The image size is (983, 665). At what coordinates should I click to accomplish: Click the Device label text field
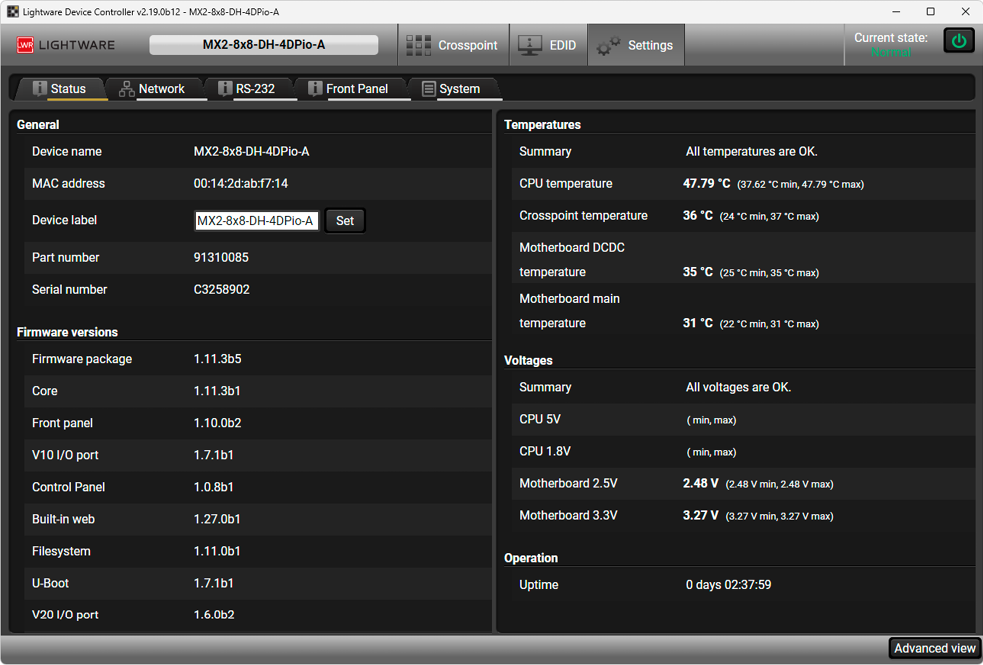[x=256, y=221]
